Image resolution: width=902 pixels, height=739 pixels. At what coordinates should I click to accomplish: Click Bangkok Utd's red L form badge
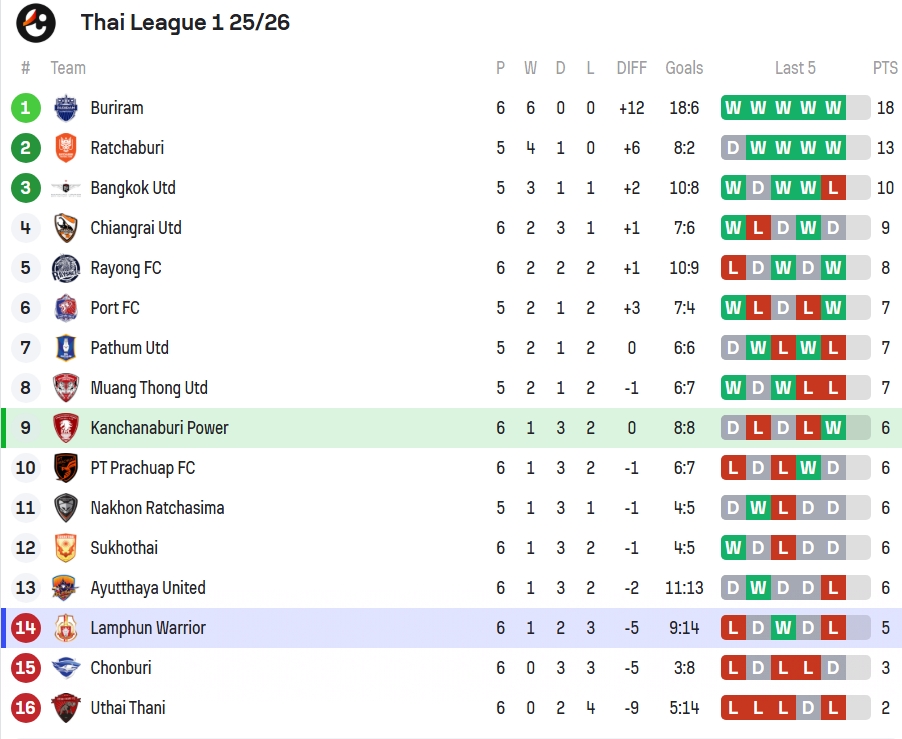pyautogui.click(x=833, y=188)
